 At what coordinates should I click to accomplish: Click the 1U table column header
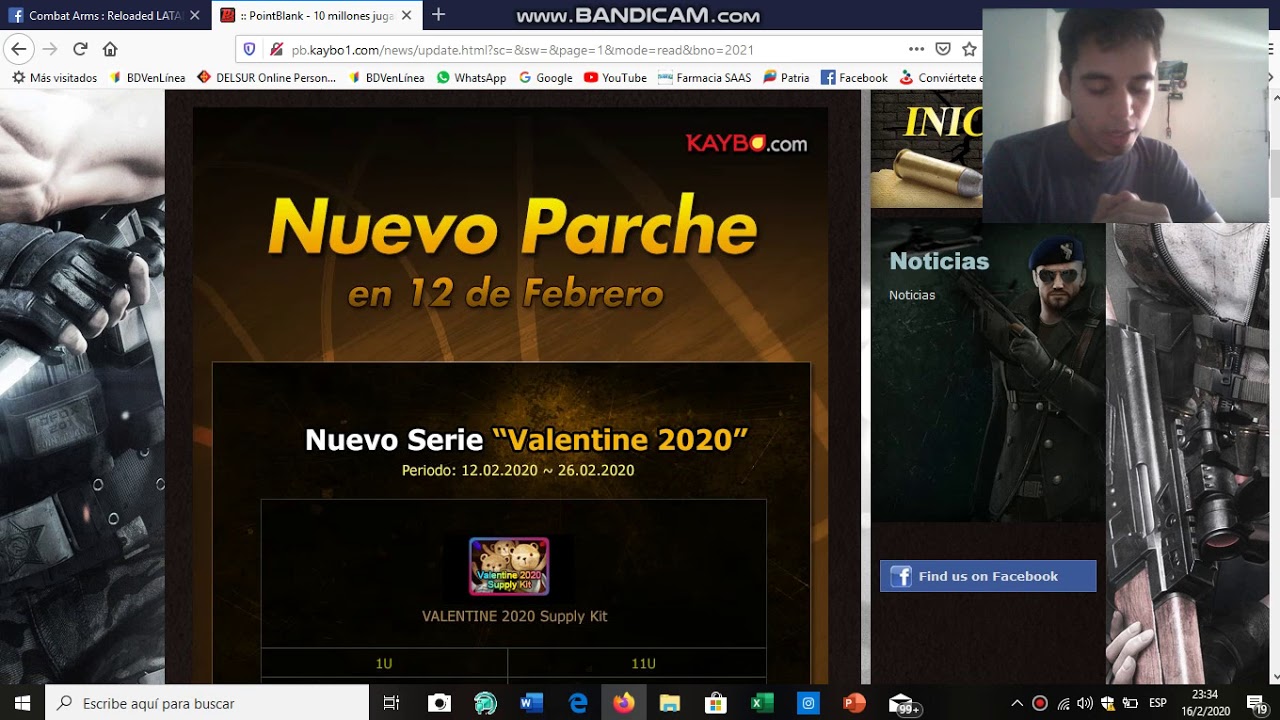point(384,663)
